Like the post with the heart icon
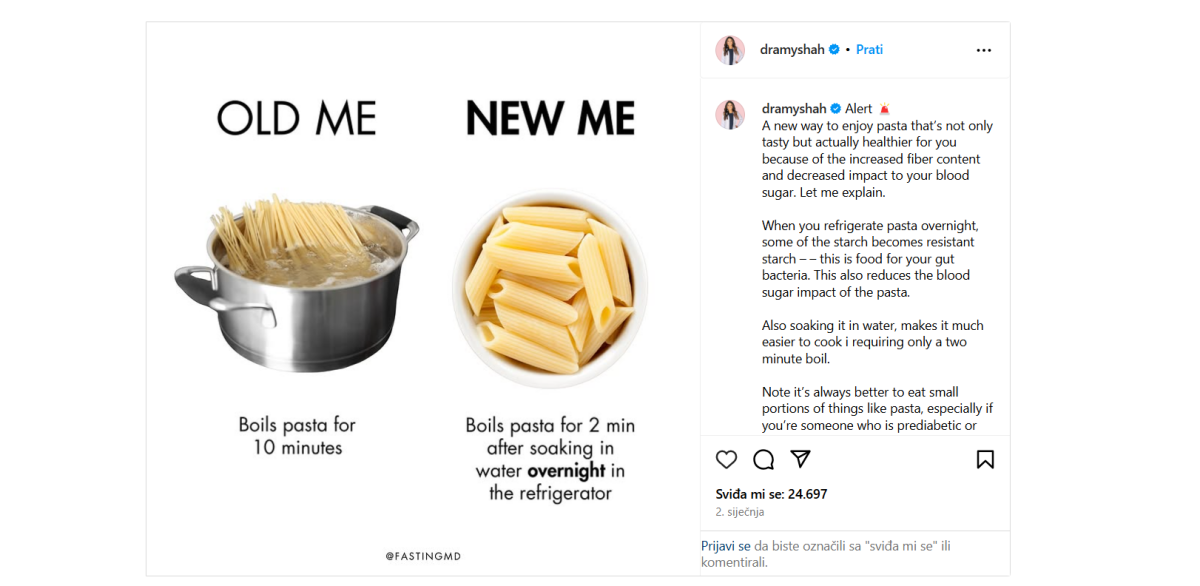 click(x=727, y=459)
